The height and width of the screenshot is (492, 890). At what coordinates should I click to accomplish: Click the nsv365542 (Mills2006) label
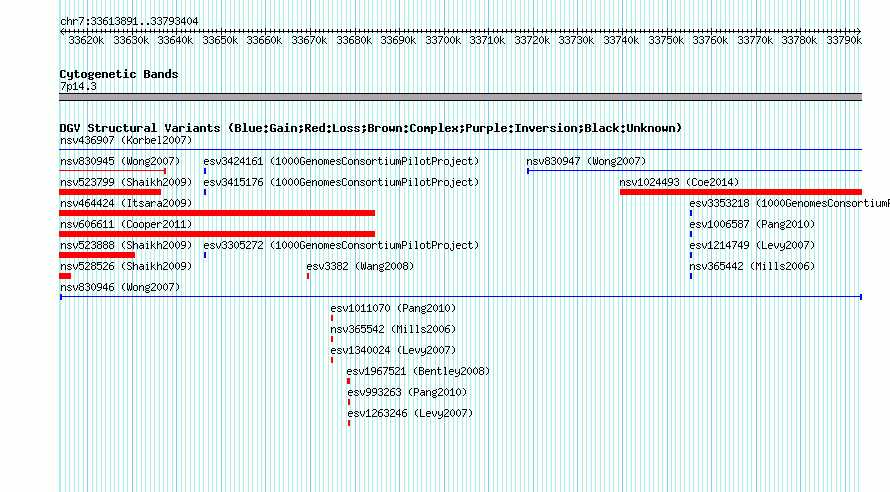coord(393,329)
